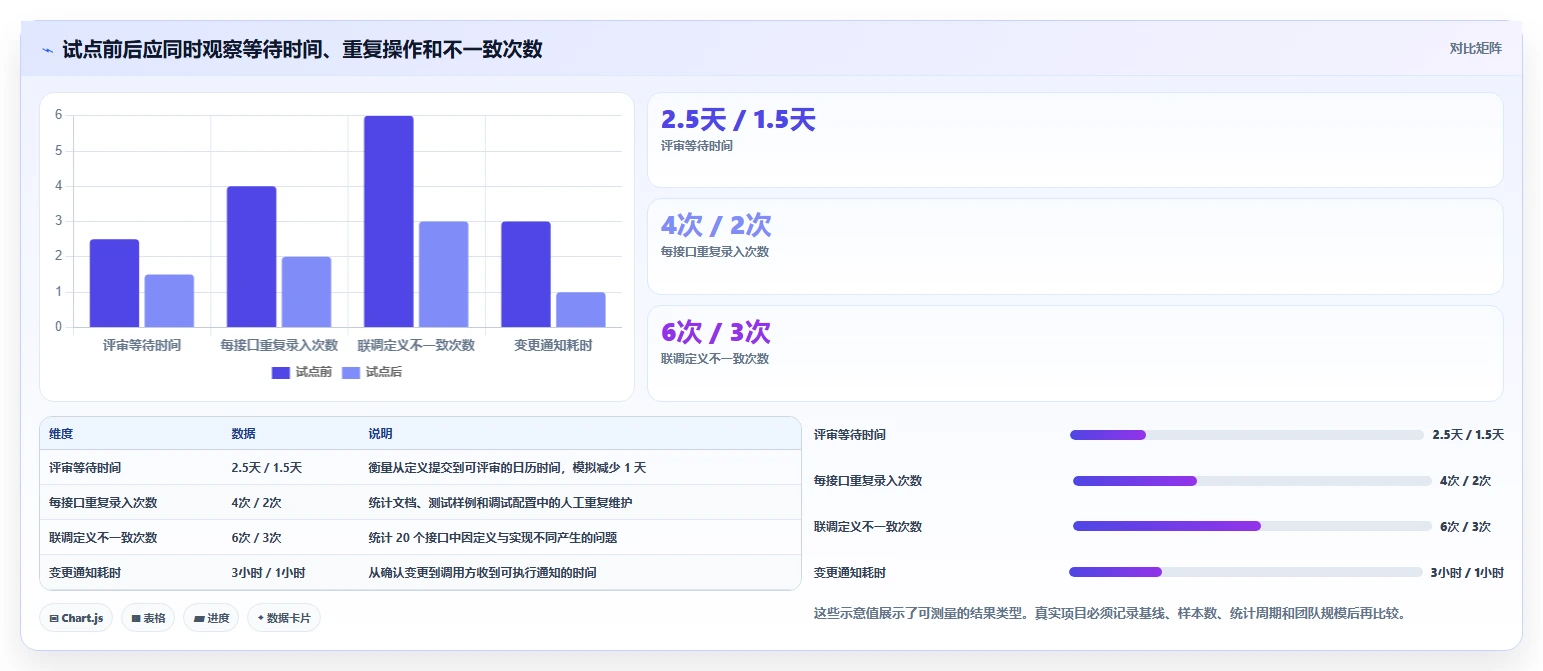
Task: Select the Chart.js chip
Action: click(x=76, y=618)
